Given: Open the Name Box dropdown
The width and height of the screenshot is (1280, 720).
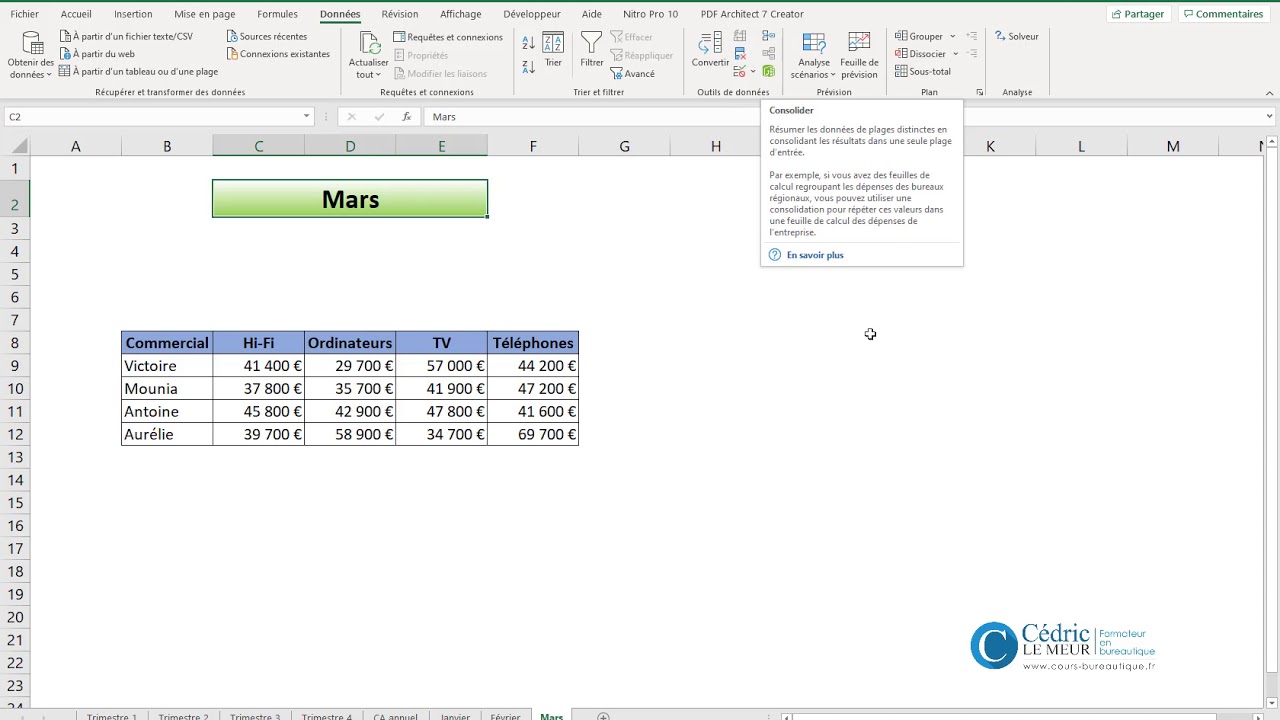Looking at the screenshot, I should pyautogui.click(x=306, y=117).
